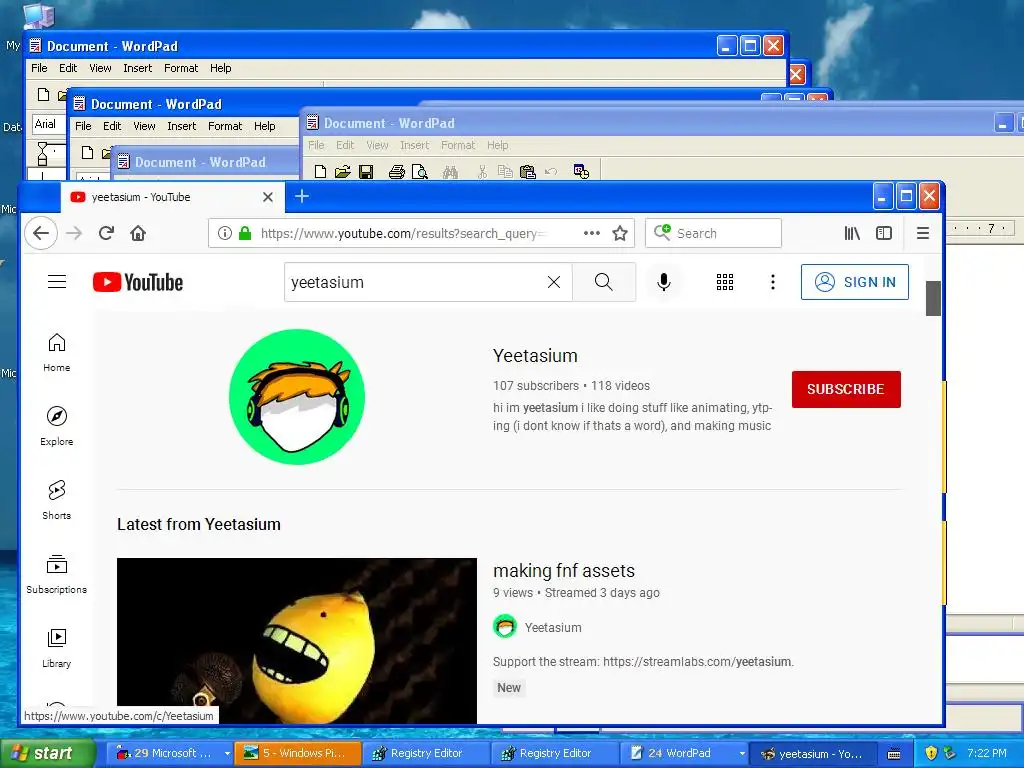The width and height of the screenshot is (1024, 768).
Task: Open the YouTube apps grid
Action: point(725,282)
